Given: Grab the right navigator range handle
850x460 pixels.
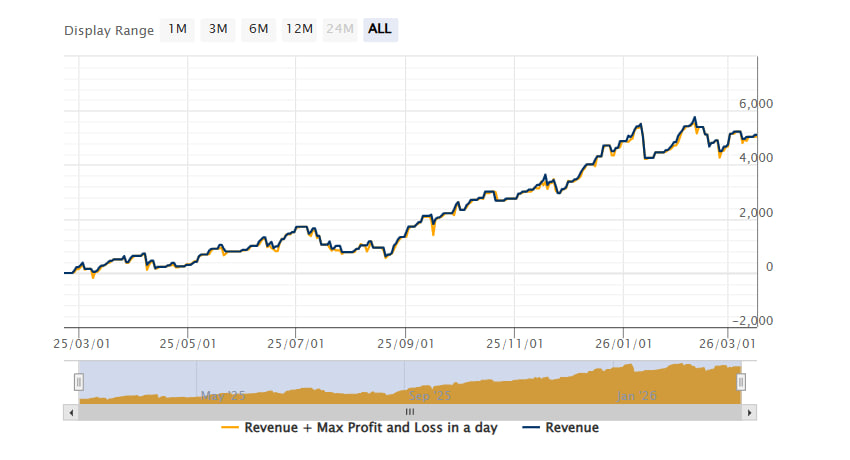Looking at the screenshot, I should click(x=741, y=382).
